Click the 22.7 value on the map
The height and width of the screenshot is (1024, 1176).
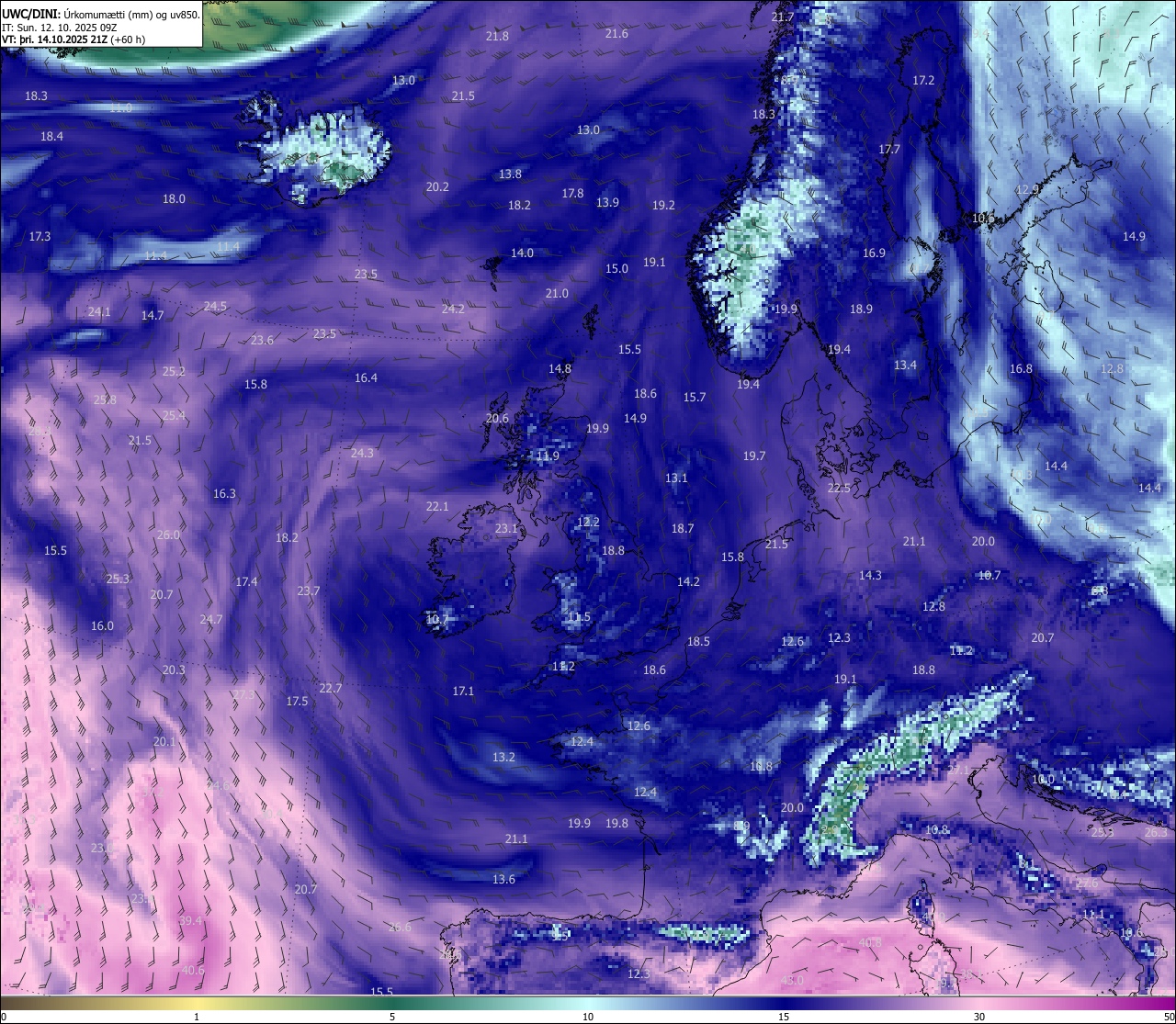(331, 688)
